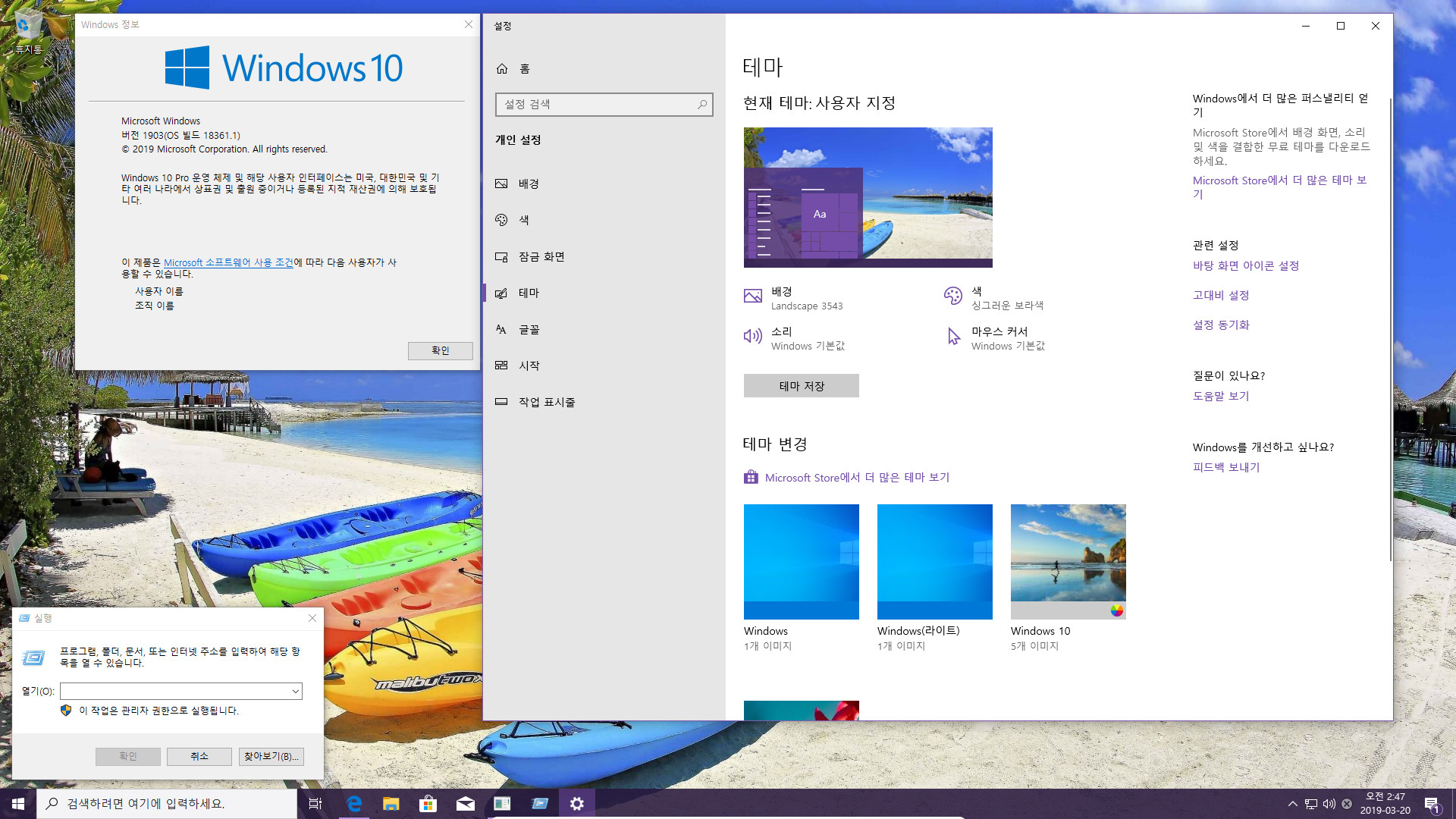Click the disabled OK (확인) button in Run dialog

pyautogui.click(x=128, y=757)
